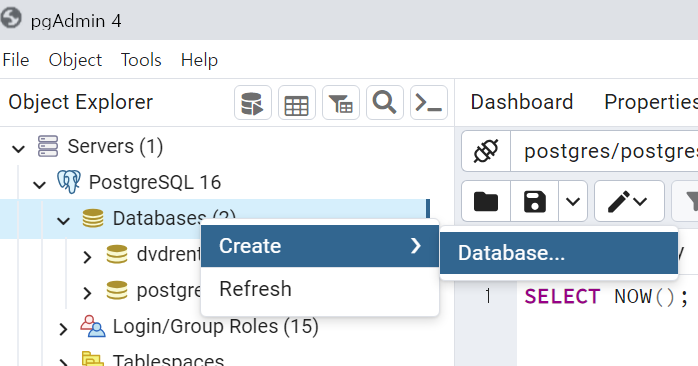Image resolution: width=698 pixels, height=366 pixels.
Task: Launch the PSQL Tool terminal icon
Action: [x=428, y=103]
